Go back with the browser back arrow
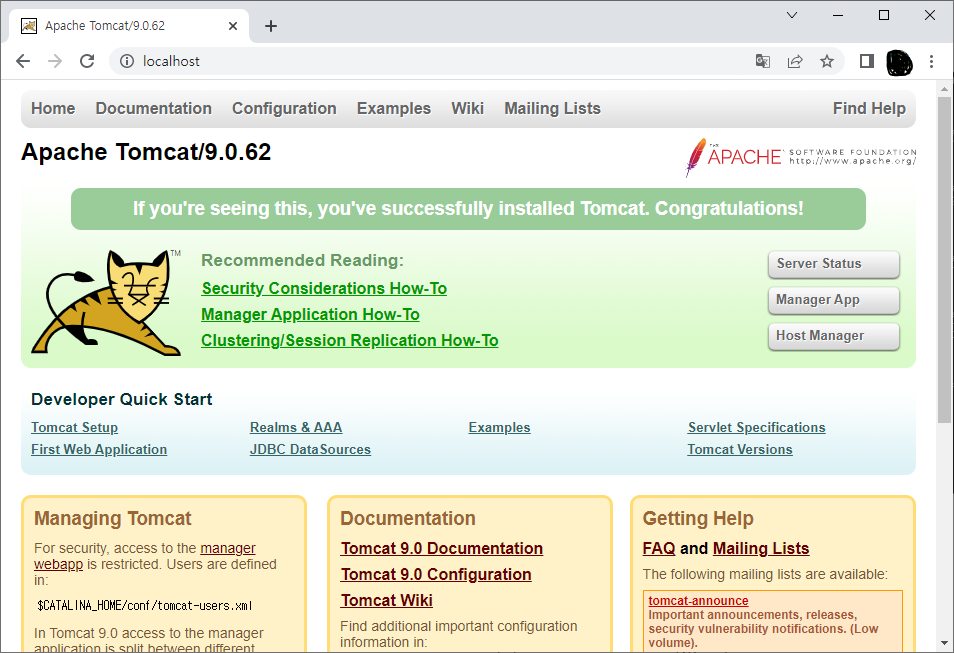Viewport: 954px width, 653px height. pyautogui.click(x=23, y=61)
